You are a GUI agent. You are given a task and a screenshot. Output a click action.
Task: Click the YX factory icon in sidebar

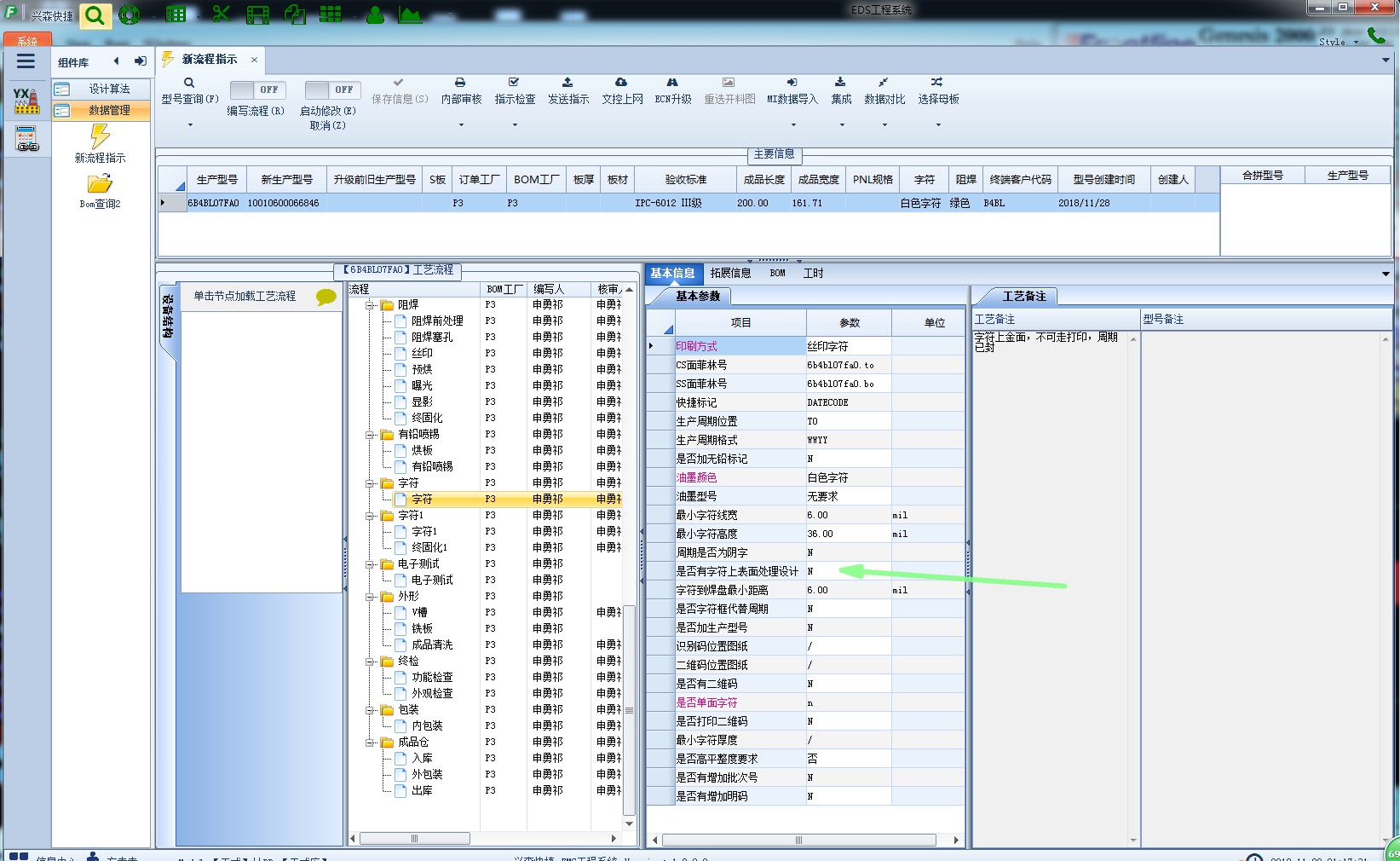[x=26, y=101]
